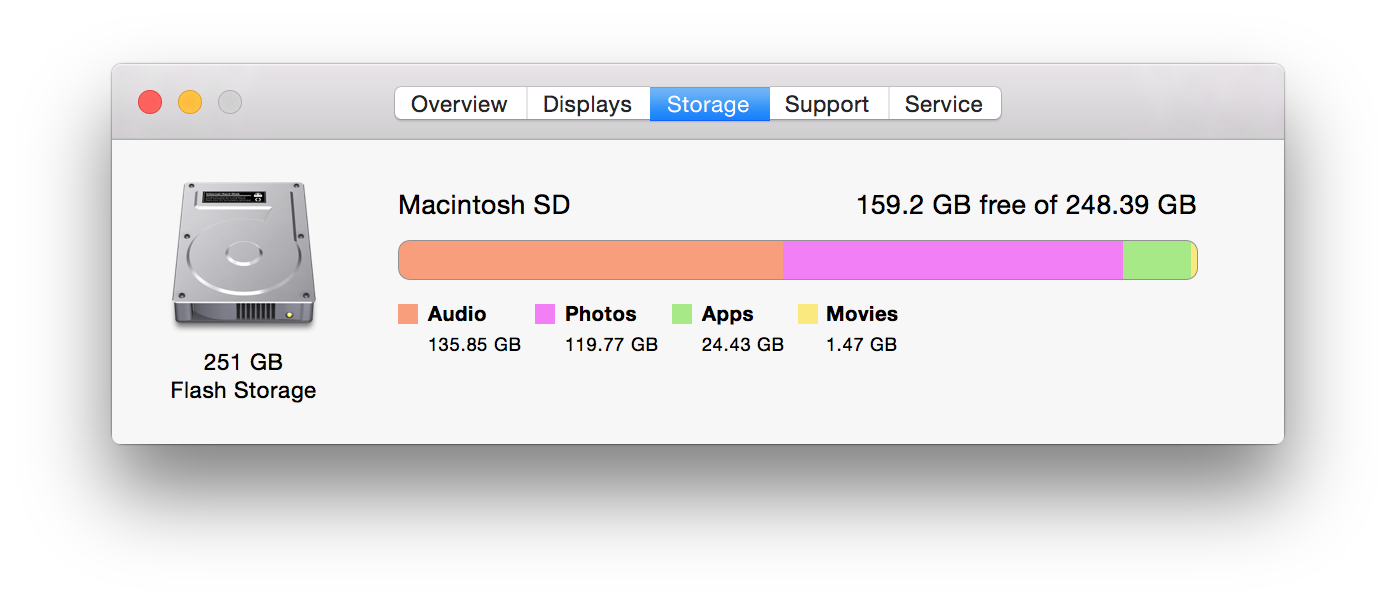
Task: Minimize the window with yellow button
Action: [190, 102]
